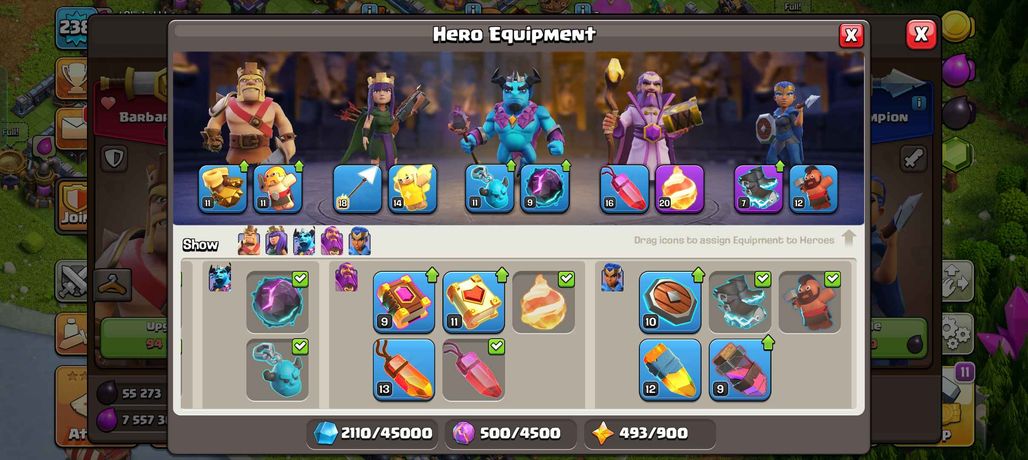The width and height of the screenshot is (1028, 460).
Task: Select the Rage Gem level 13
Action: pyautogui.click(x=404, y=370)
